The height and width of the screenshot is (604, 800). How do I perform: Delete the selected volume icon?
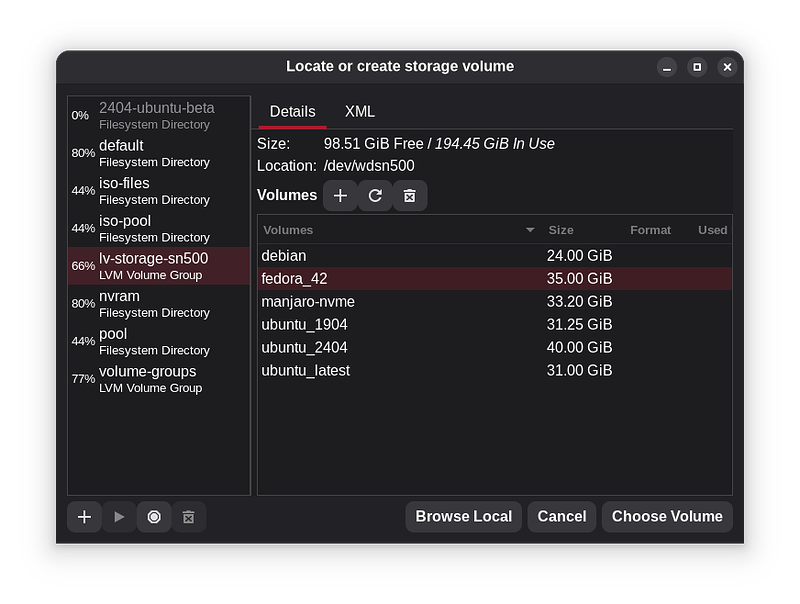coord(409,196)
